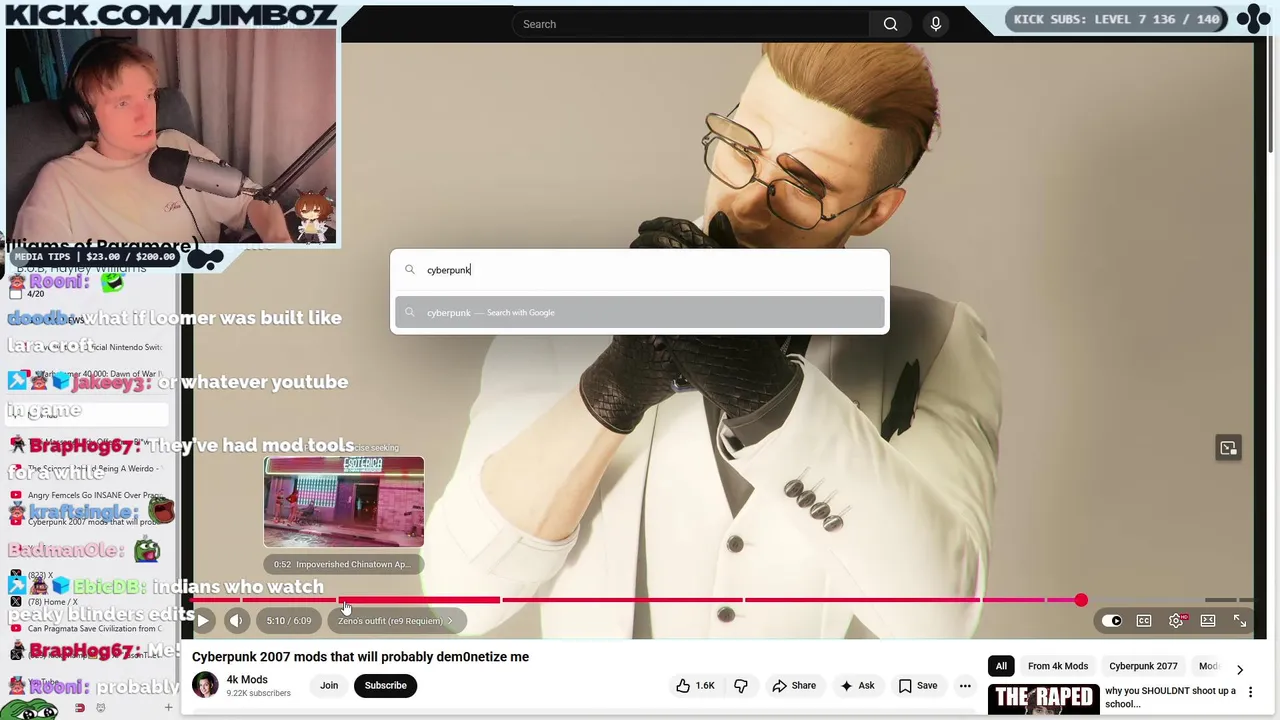Enter fullscreen mode
The image size is (1280, 720).
pyautogui.click(x=1240, y=621)
